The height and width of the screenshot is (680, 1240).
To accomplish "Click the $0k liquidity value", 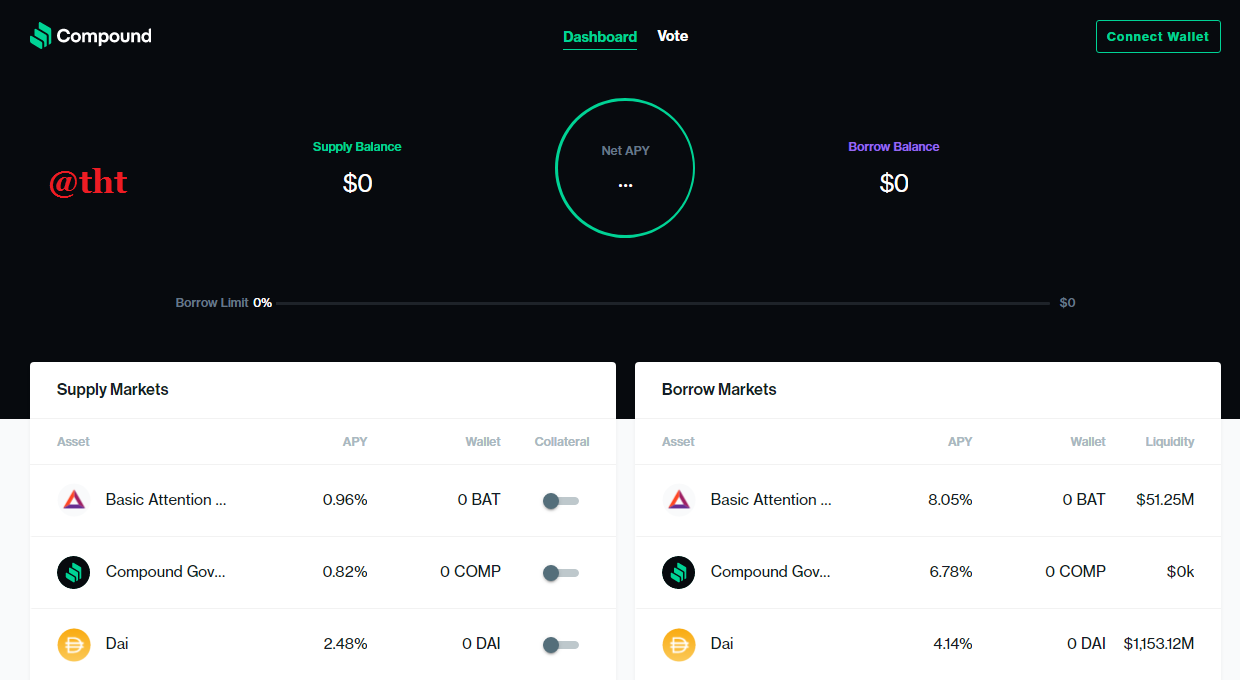I will (1180, 572).
